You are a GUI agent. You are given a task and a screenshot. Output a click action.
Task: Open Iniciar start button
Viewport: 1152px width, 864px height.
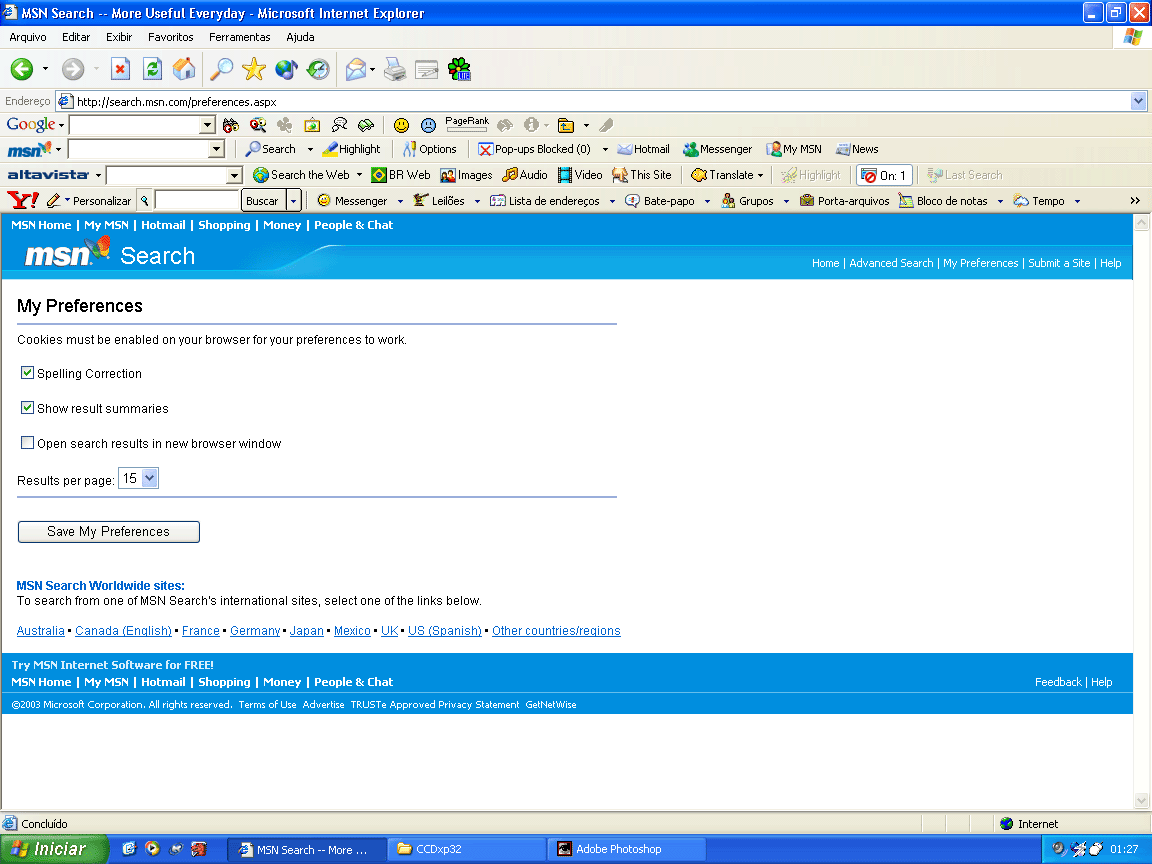coord(54,849)
